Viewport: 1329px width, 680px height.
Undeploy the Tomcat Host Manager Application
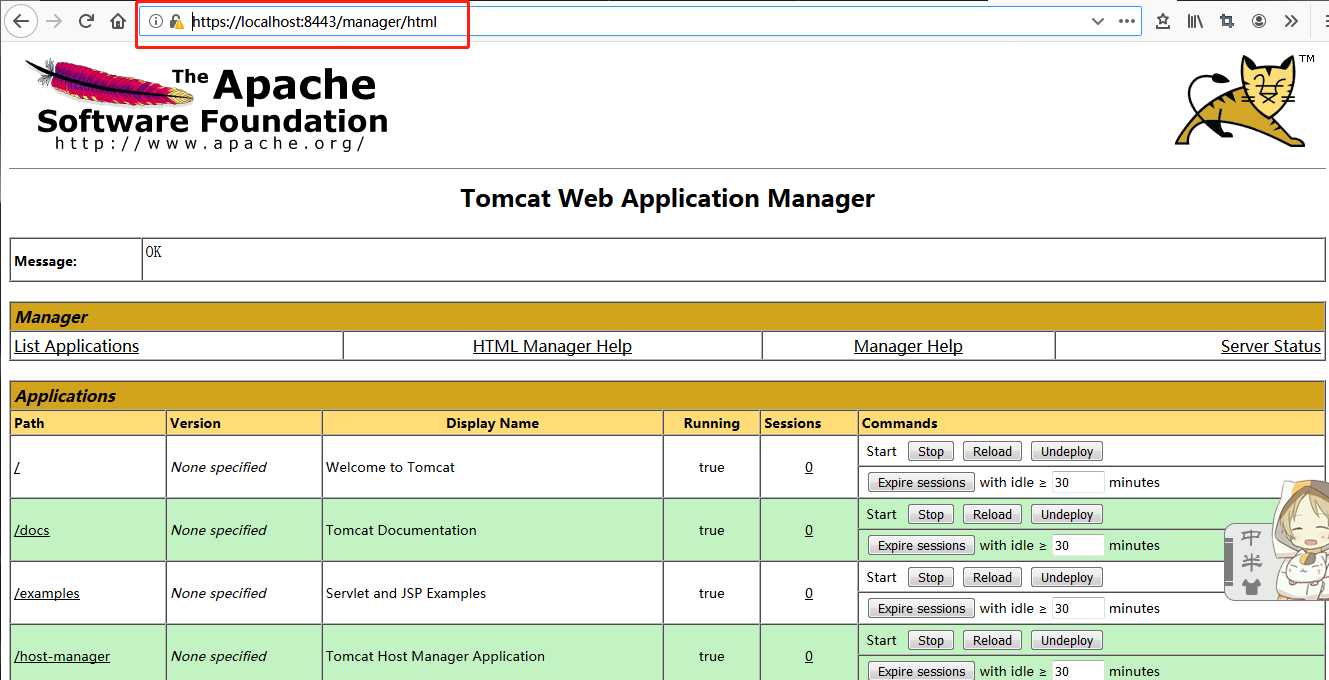click(1067, 641)
